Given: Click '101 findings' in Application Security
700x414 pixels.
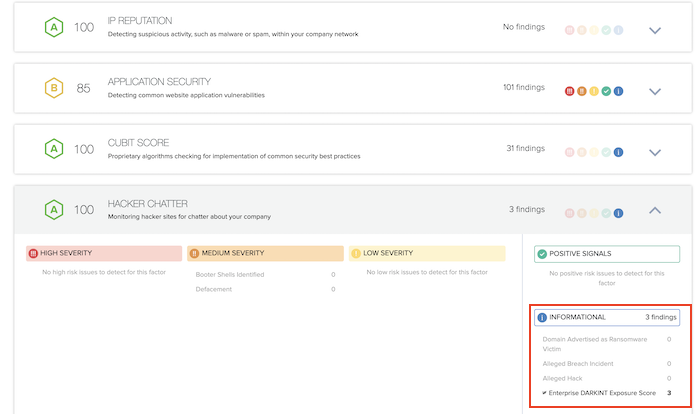Looking at the screenshot, I should [524, 87].
